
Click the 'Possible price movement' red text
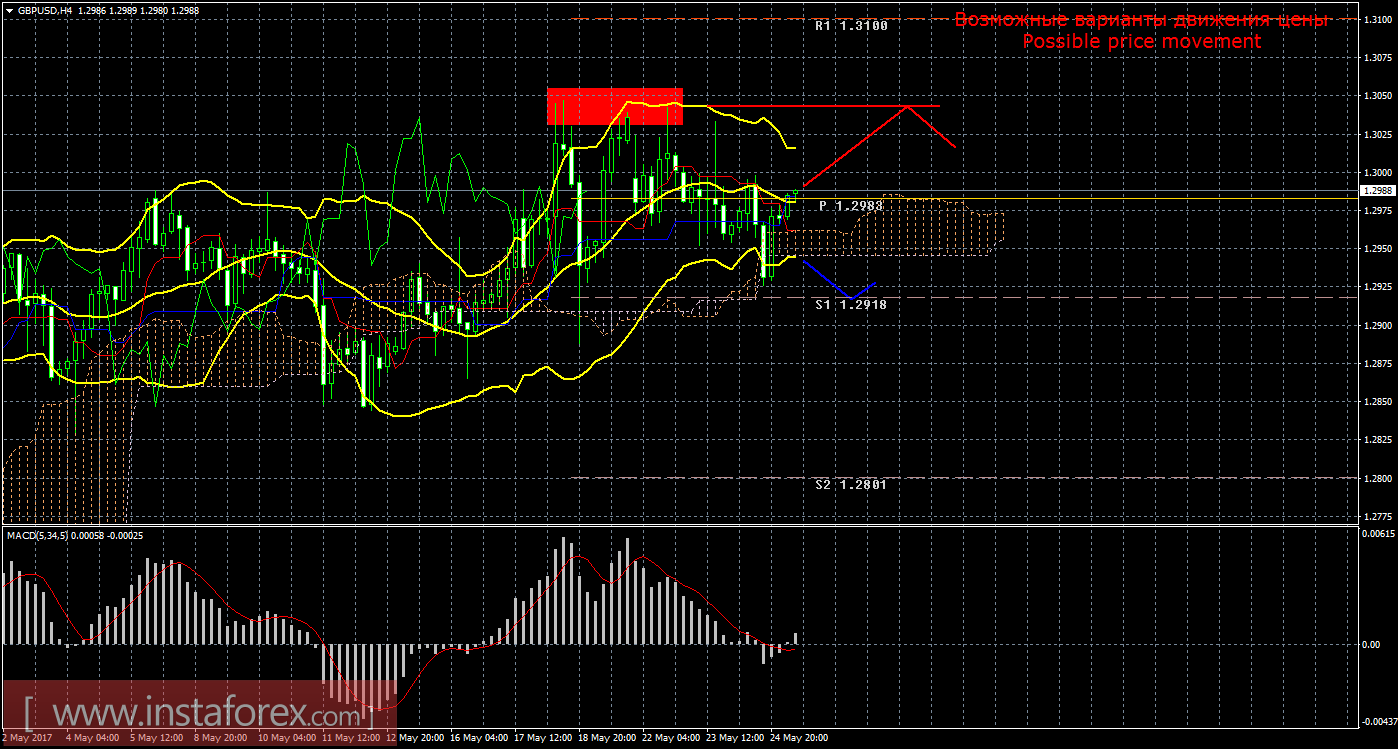(1141, 42)
